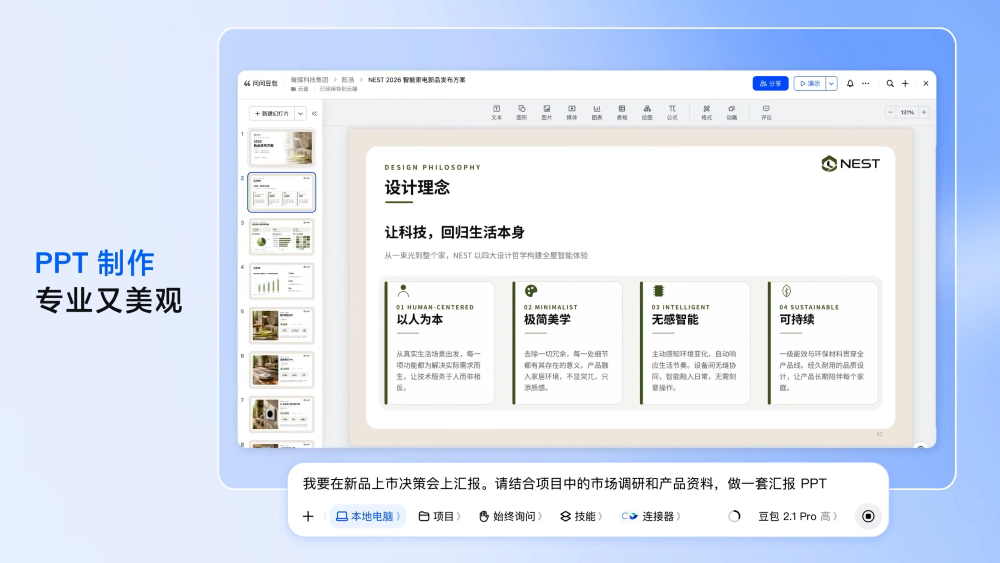Select slide 3 thumbnail
This screenshot has height=563, width=1000.
(281, 237)
